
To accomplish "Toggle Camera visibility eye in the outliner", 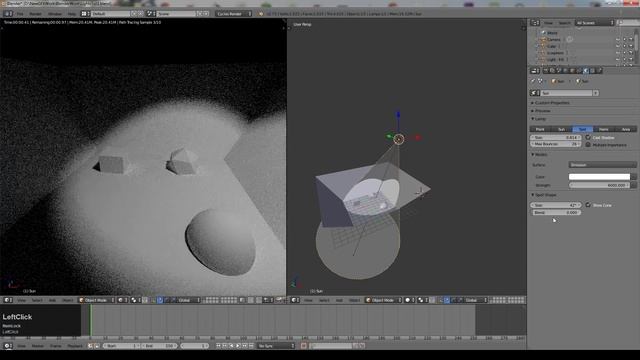I will [x=618, y=40].
